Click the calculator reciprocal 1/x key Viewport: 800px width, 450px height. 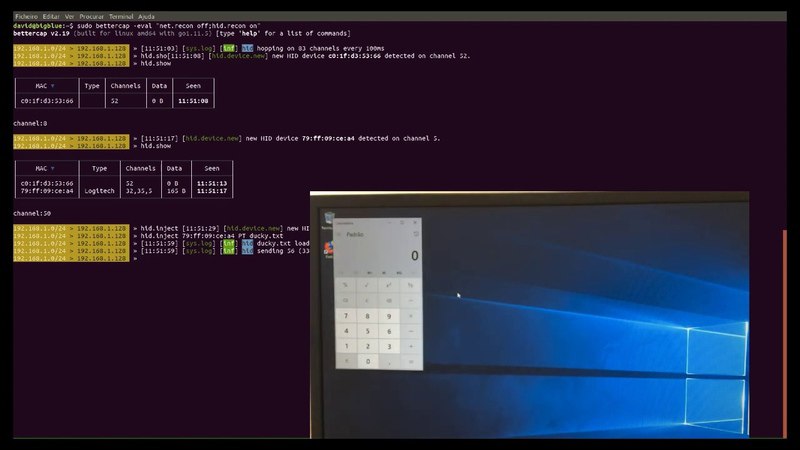click(411, 285)
